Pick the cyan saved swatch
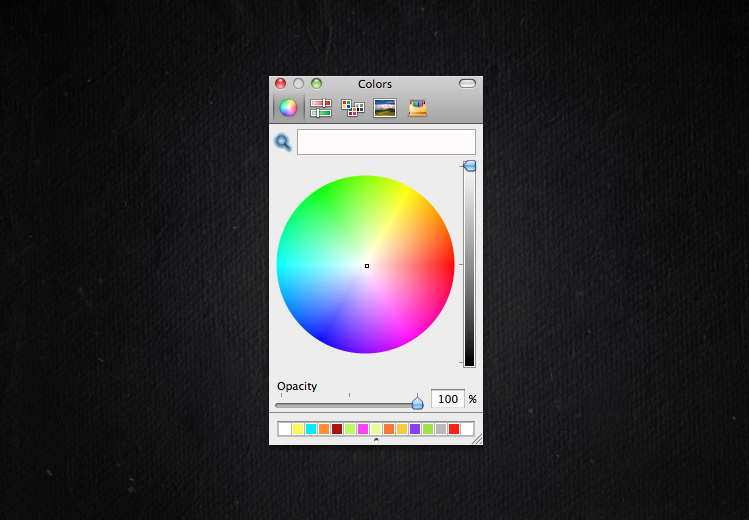 (x=311, y=429)
